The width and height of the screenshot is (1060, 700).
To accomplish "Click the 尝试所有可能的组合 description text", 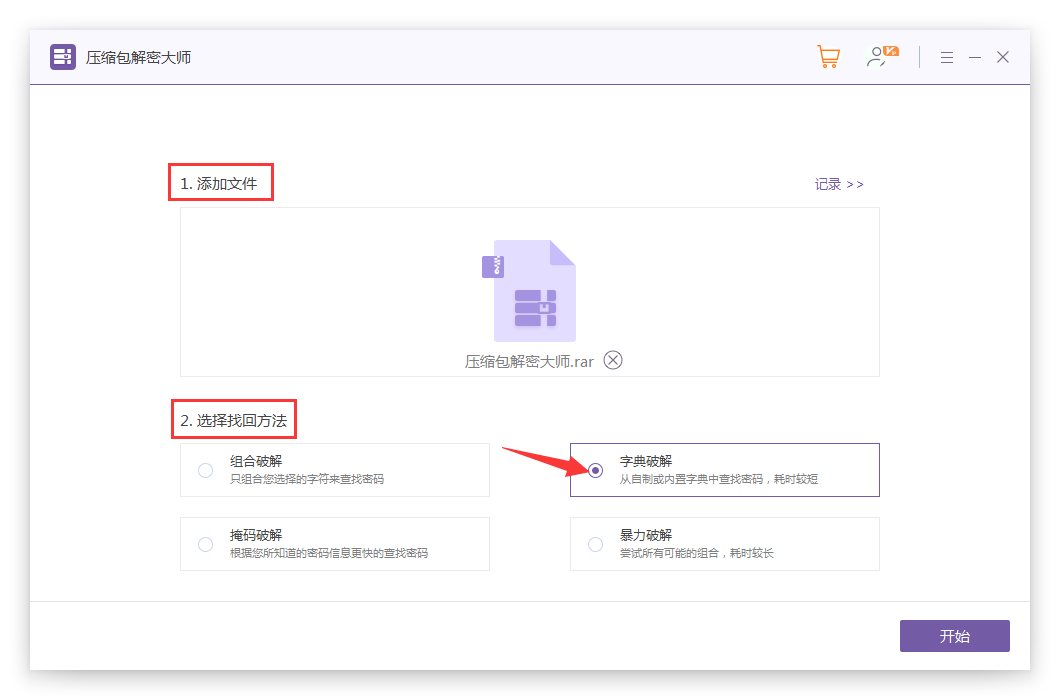I will click(x=696, y=553).
